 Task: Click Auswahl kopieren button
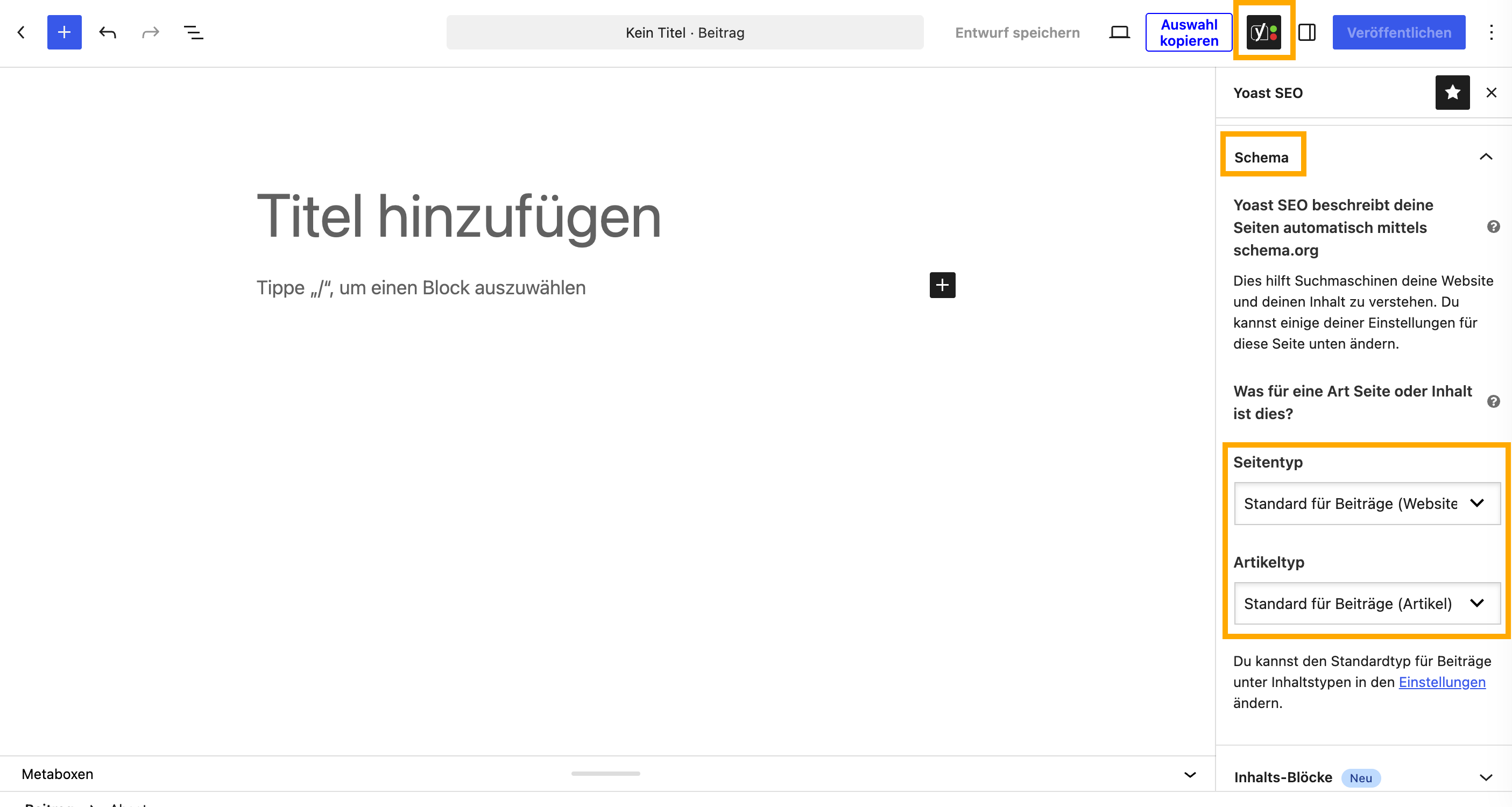pyautogui.click(x=1189, y=32)
